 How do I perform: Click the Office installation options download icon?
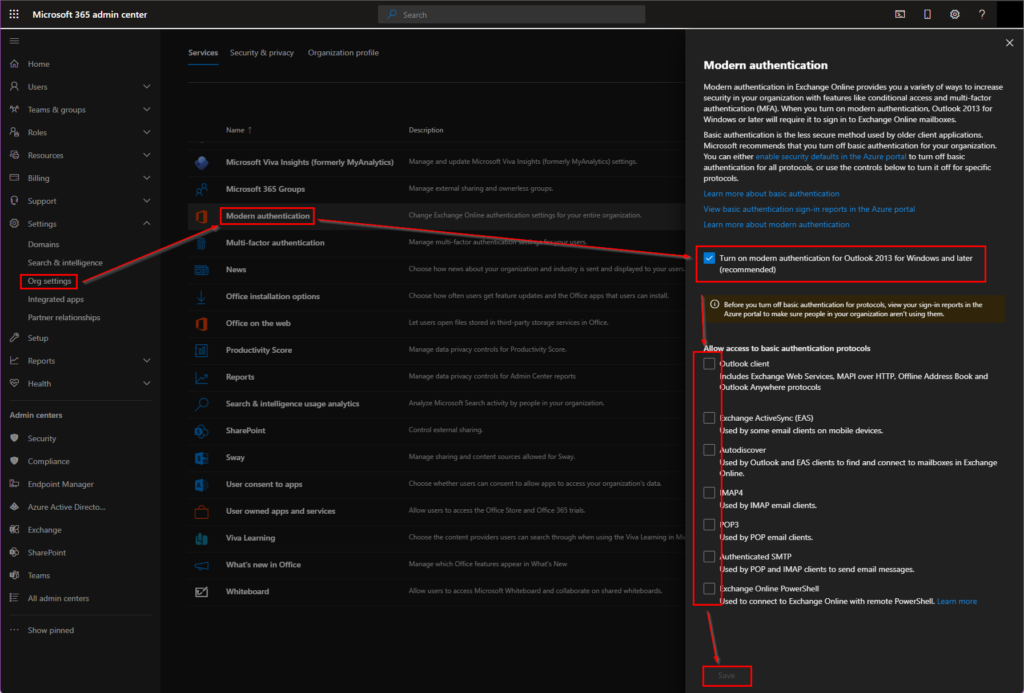pos(202,297)
